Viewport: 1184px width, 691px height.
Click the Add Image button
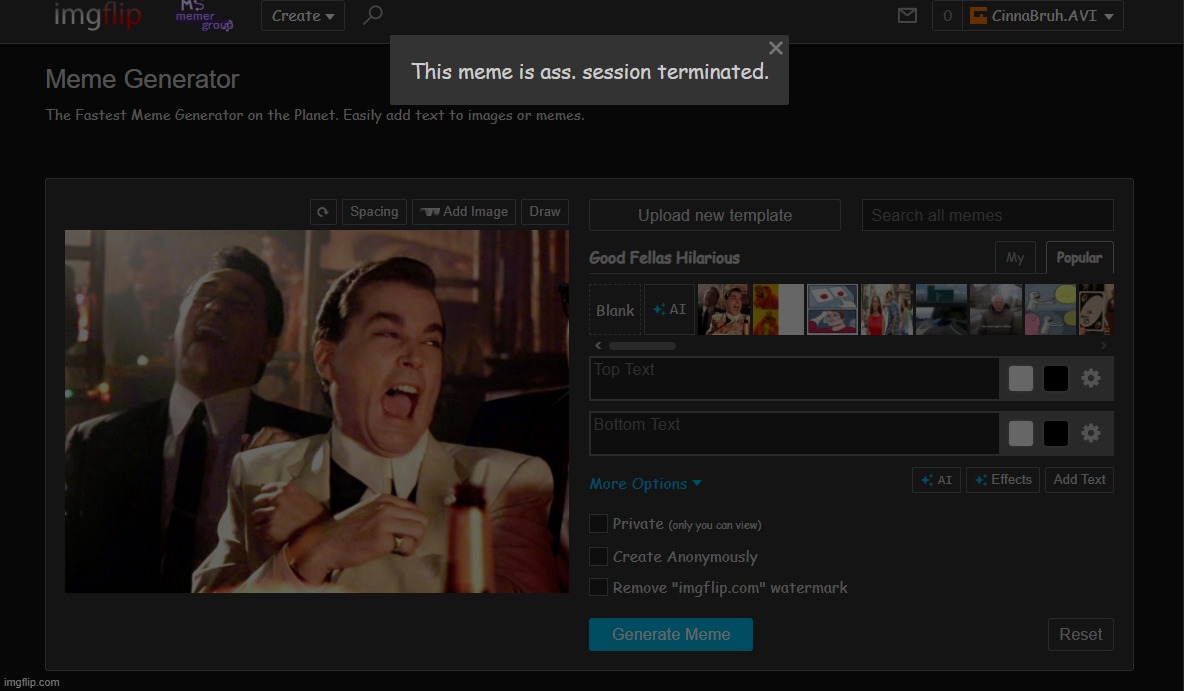pyautogui.click(x=464, y=212)
